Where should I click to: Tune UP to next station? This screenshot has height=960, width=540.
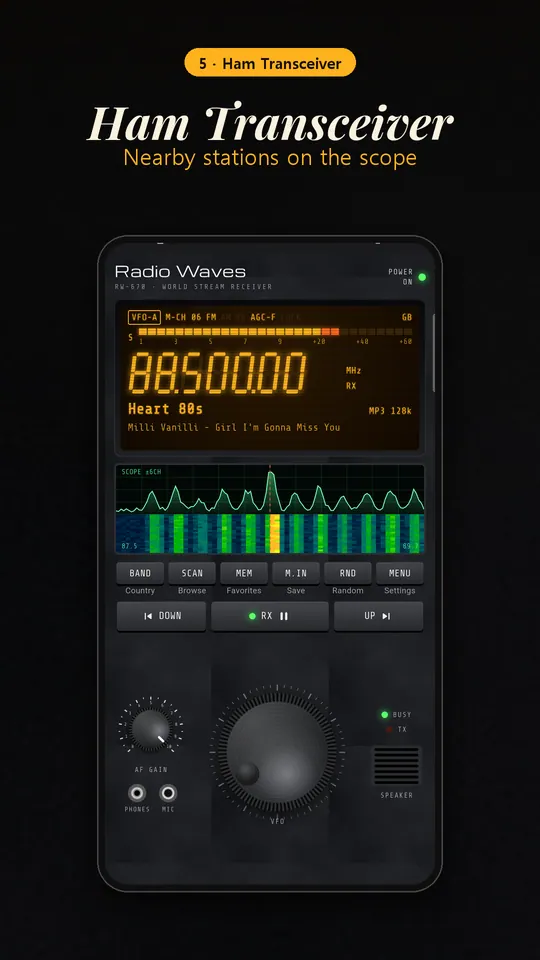(x=378, y=616)
